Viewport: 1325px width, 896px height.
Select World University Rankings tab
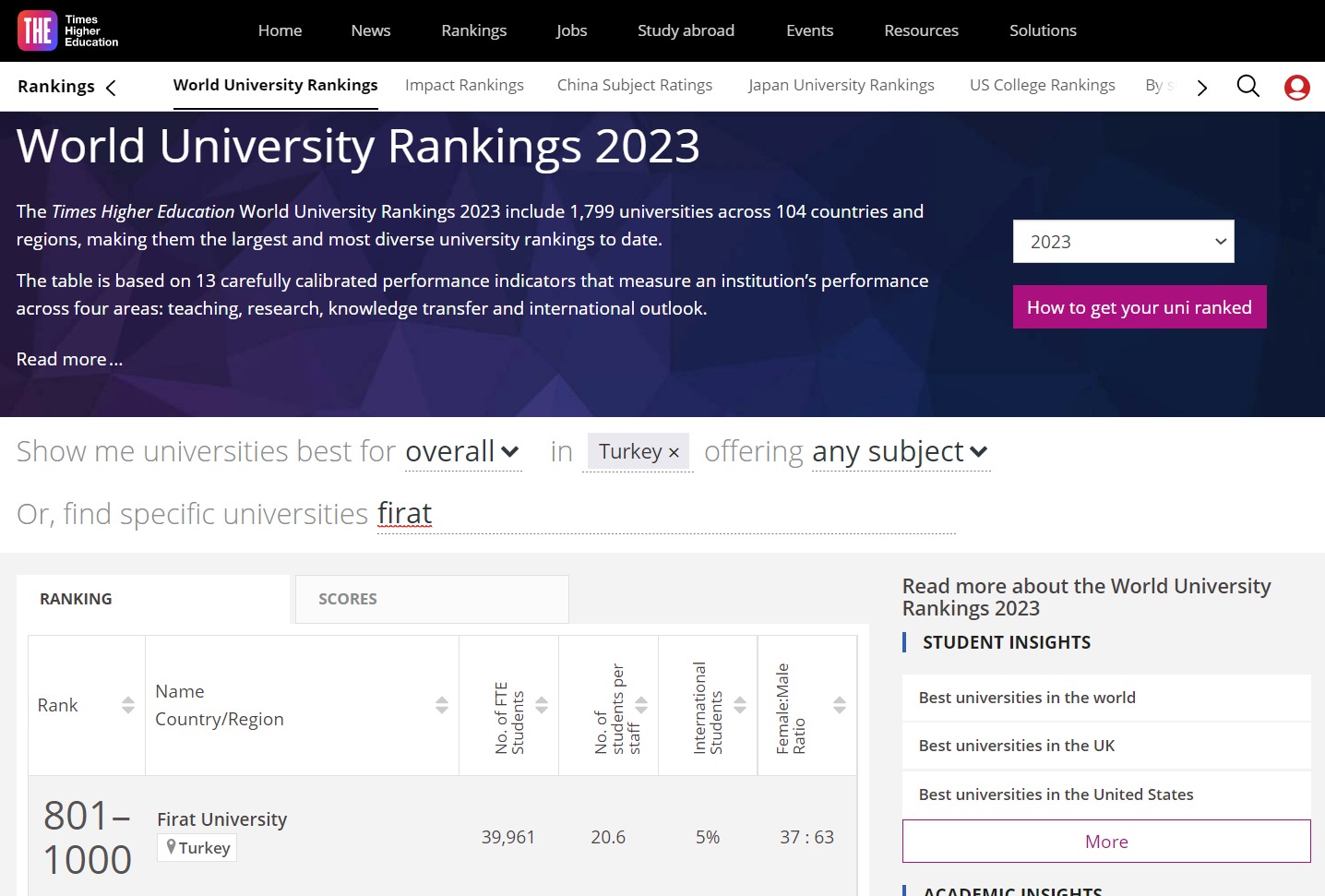[276, 85]
